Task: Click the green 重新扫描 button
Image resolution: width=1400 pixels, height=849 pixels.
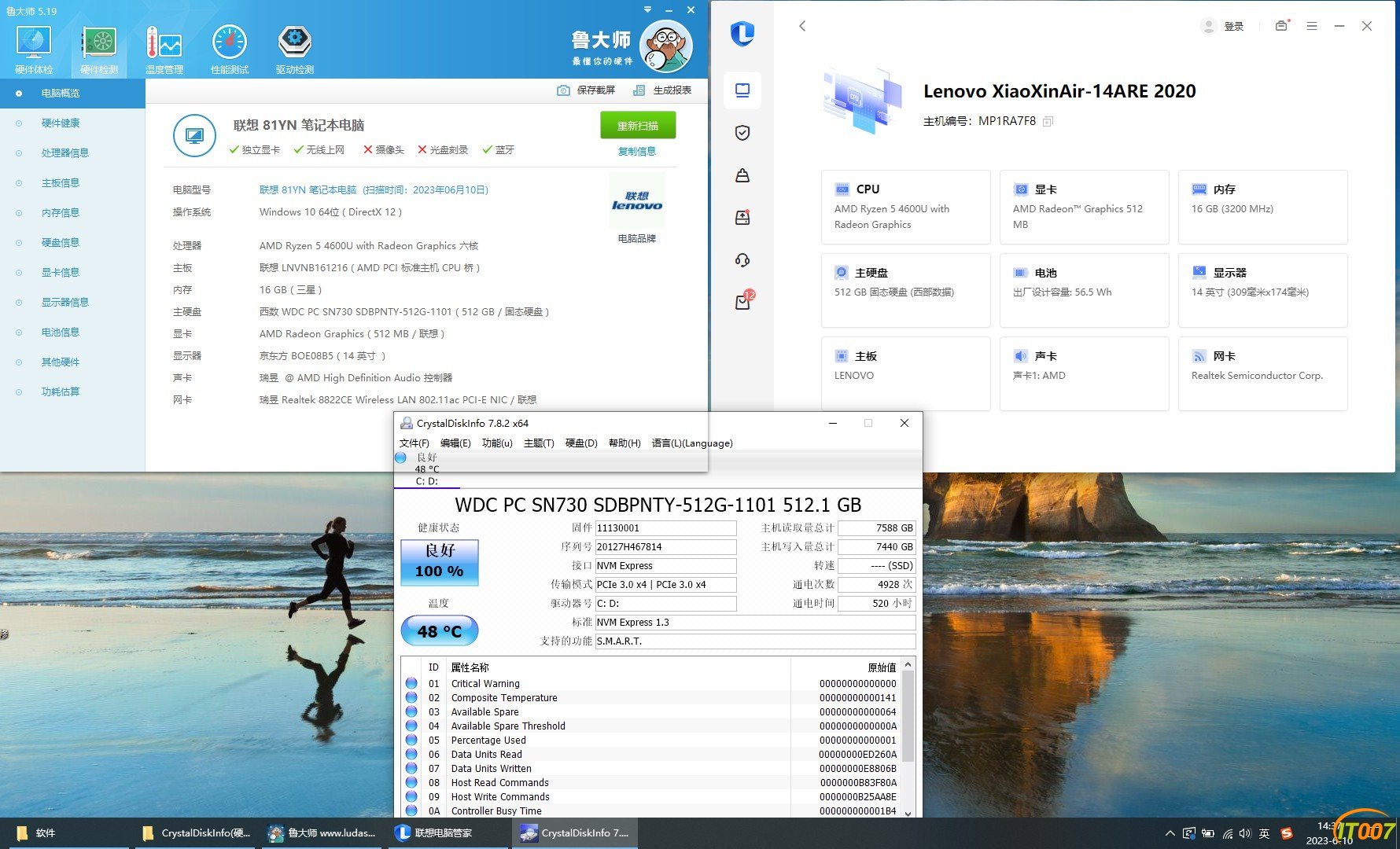Action: pyautogui.click(x=638, y=125)
